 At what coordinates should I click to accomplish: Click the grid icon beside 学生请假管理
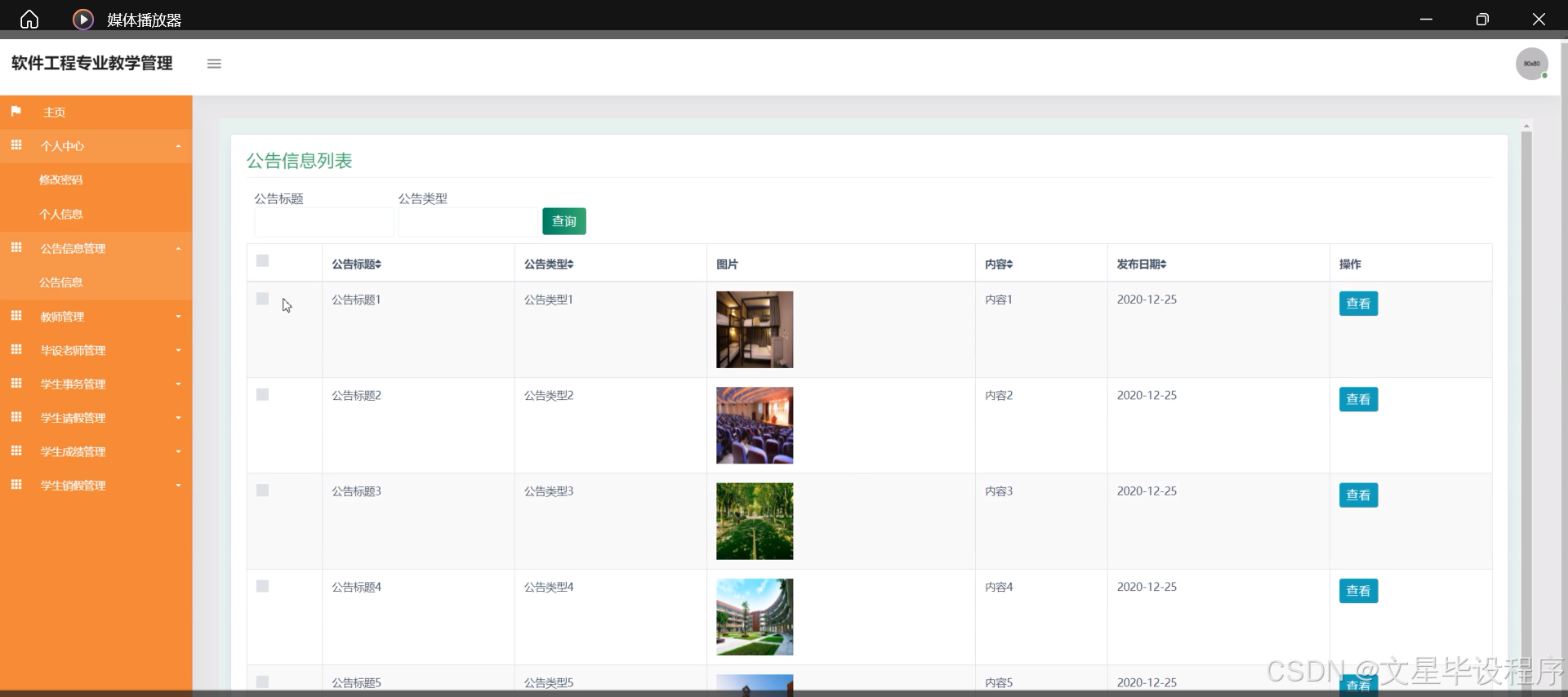[16, 417]
